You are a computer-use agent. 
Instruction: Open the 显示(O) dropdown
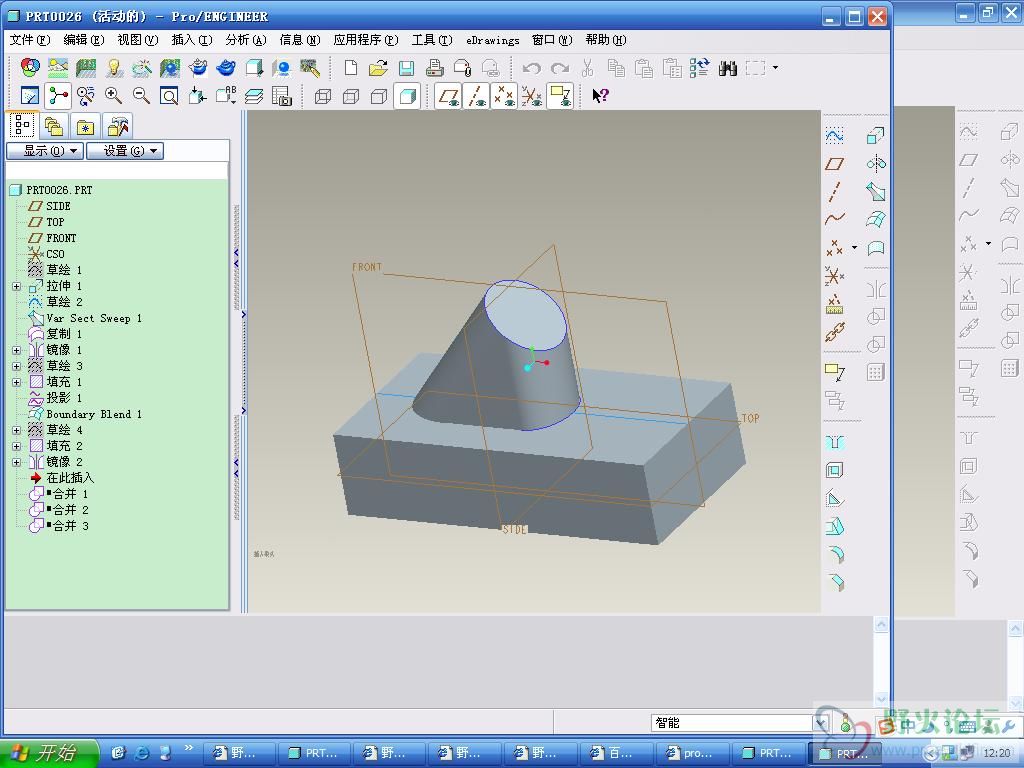45,151
